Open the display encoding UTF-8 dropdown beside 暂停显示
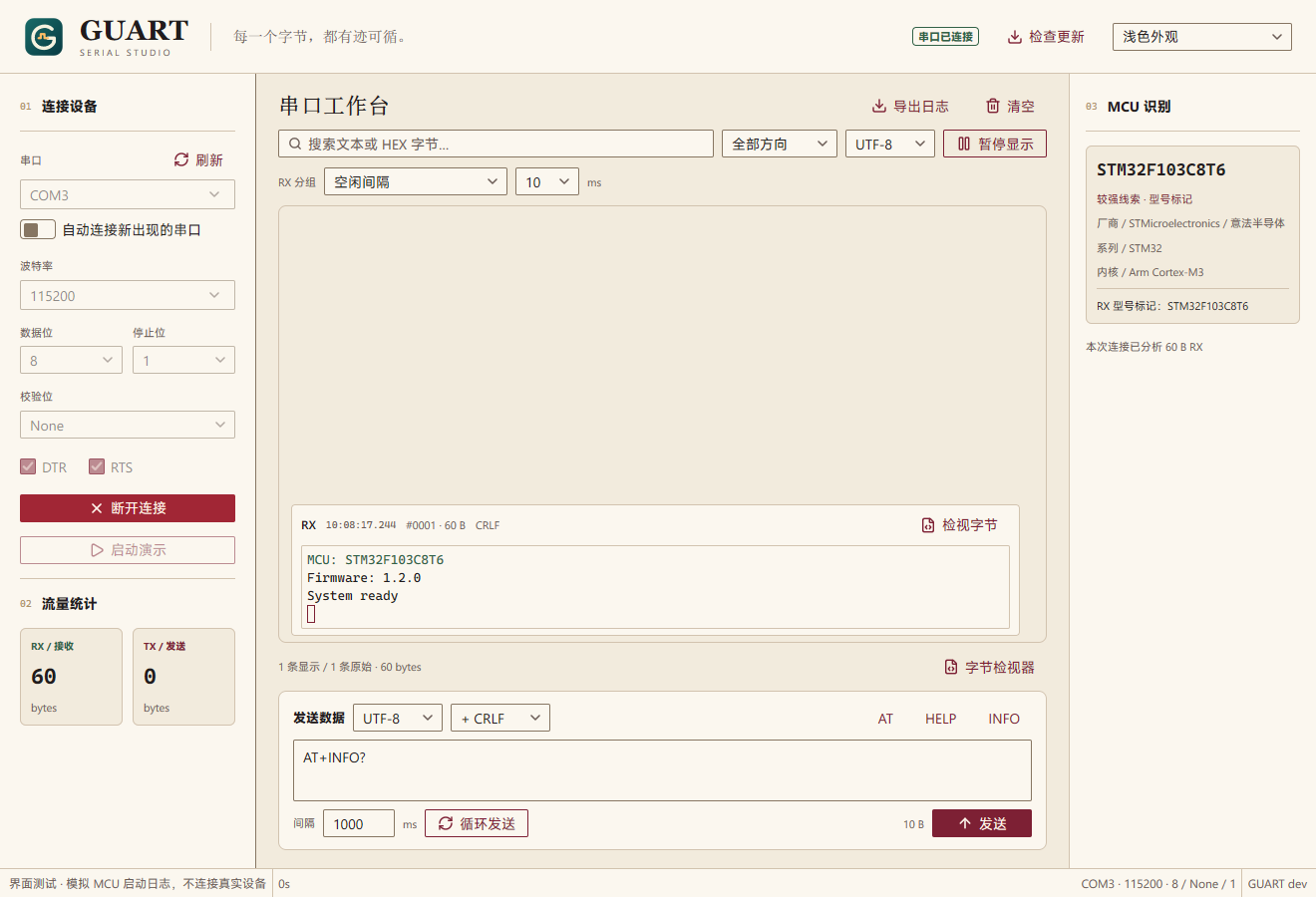1316x897 pixels. [x=890, y=144]
